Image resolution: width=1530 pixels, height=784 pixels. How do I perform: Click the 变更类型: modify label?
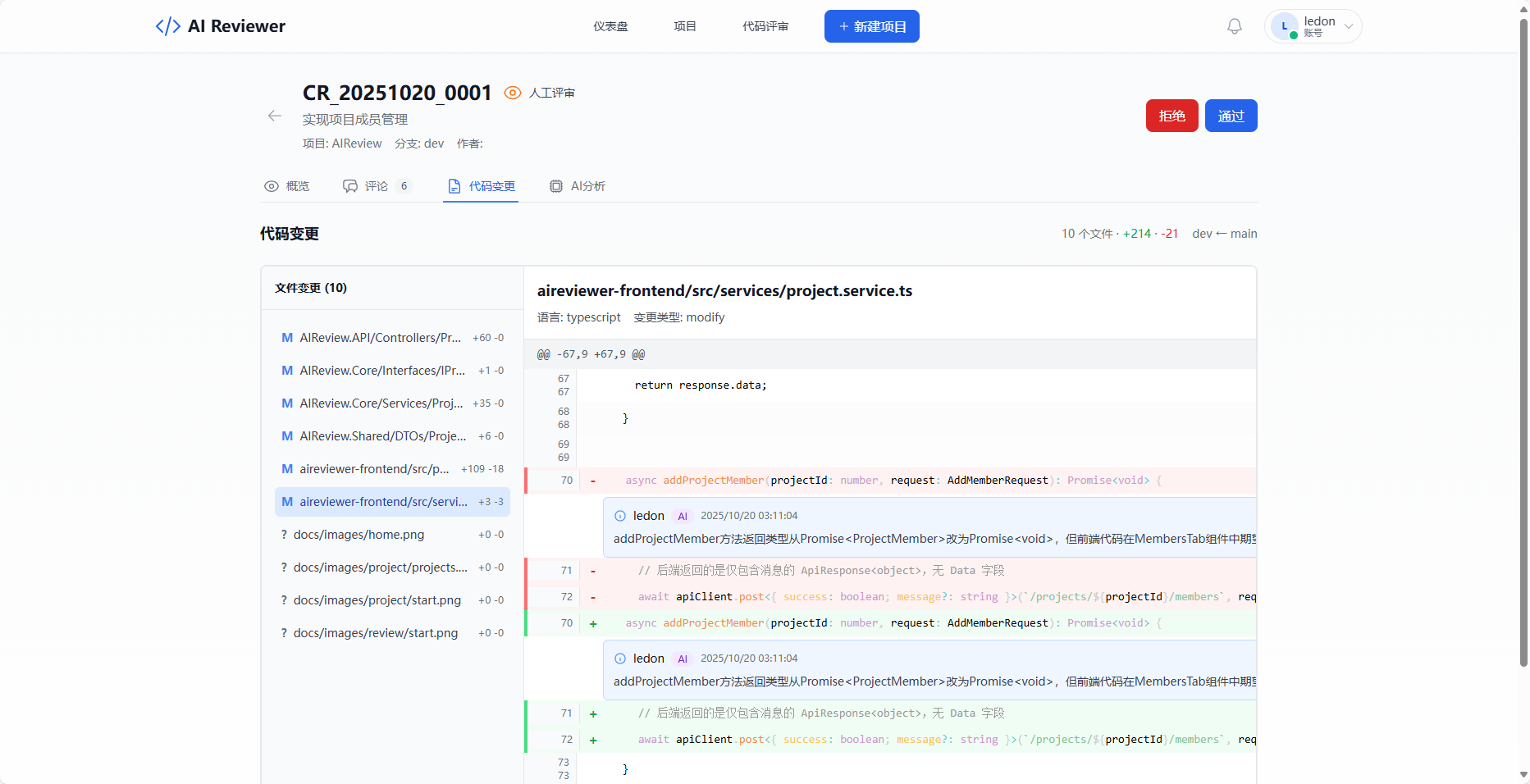pyautogui.click(x=679, y=317)
